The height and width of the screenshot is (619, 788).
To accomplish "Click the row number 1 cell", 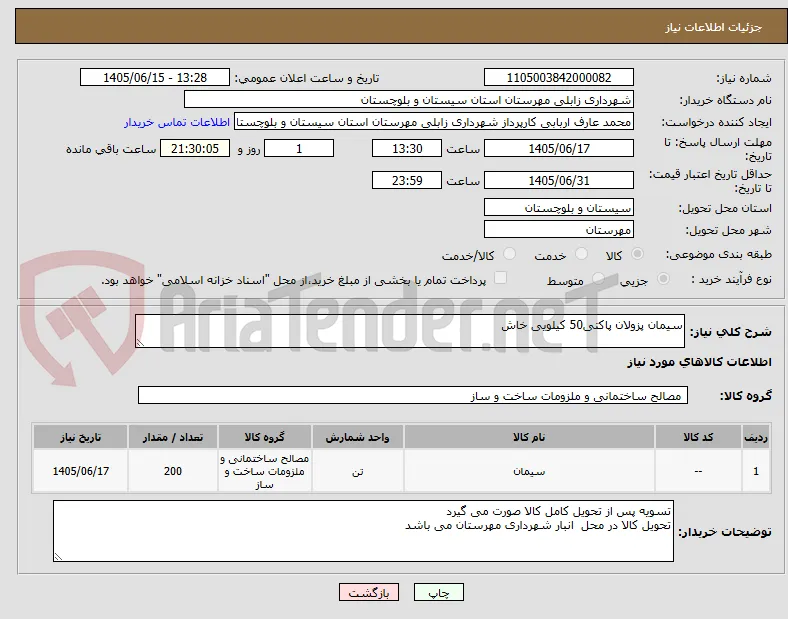I will point(756,471).
